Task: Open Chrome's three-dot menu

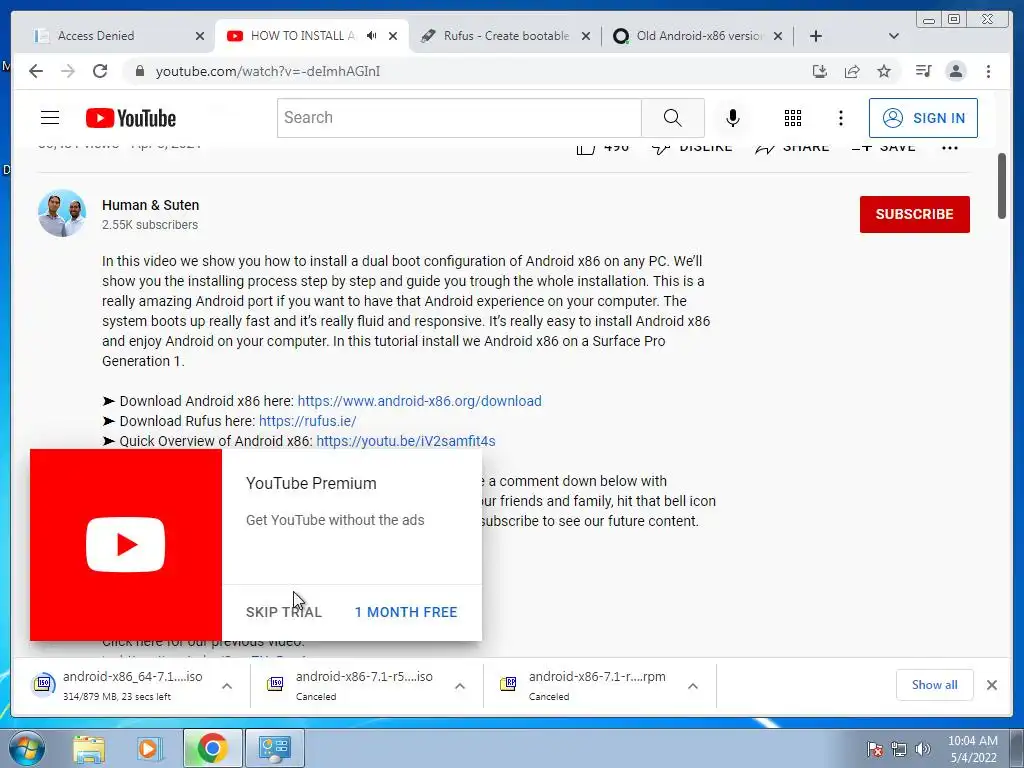Action: pos(988,71)
